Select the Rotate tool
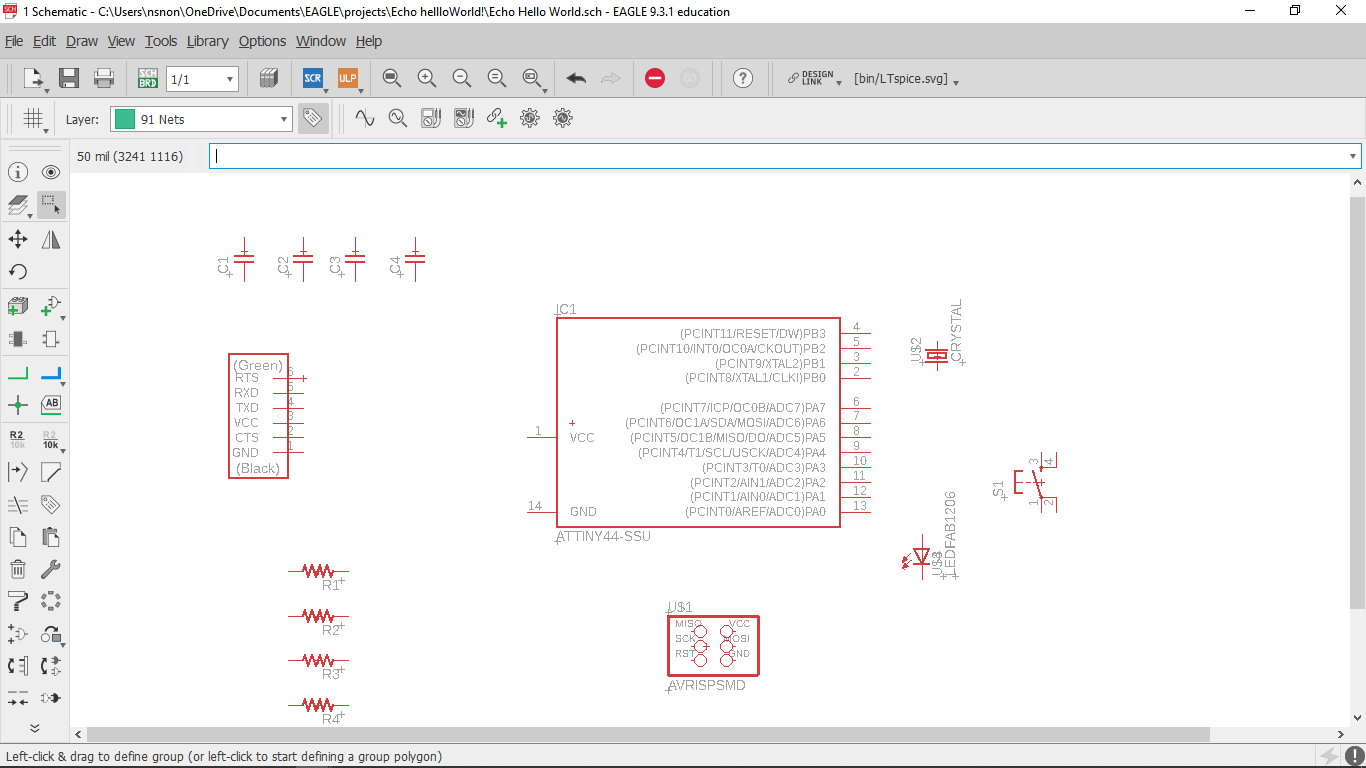The height and width of the screenshot is (768, 1366). 18,272
